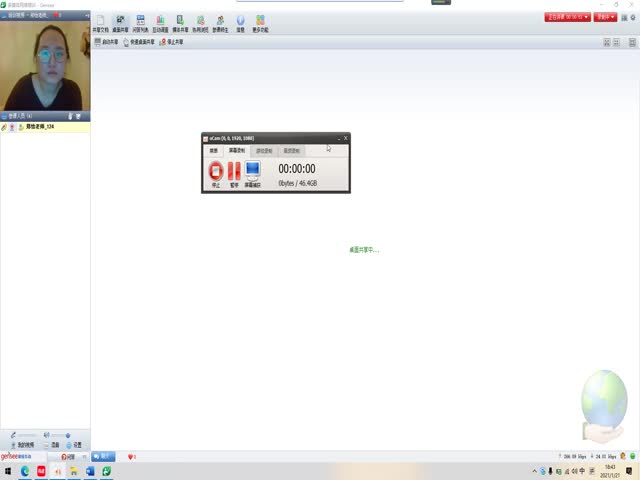This screenshot has height=480, width=640.
Task: Open the interactive survey tool
Action: [x=160, y=23]
